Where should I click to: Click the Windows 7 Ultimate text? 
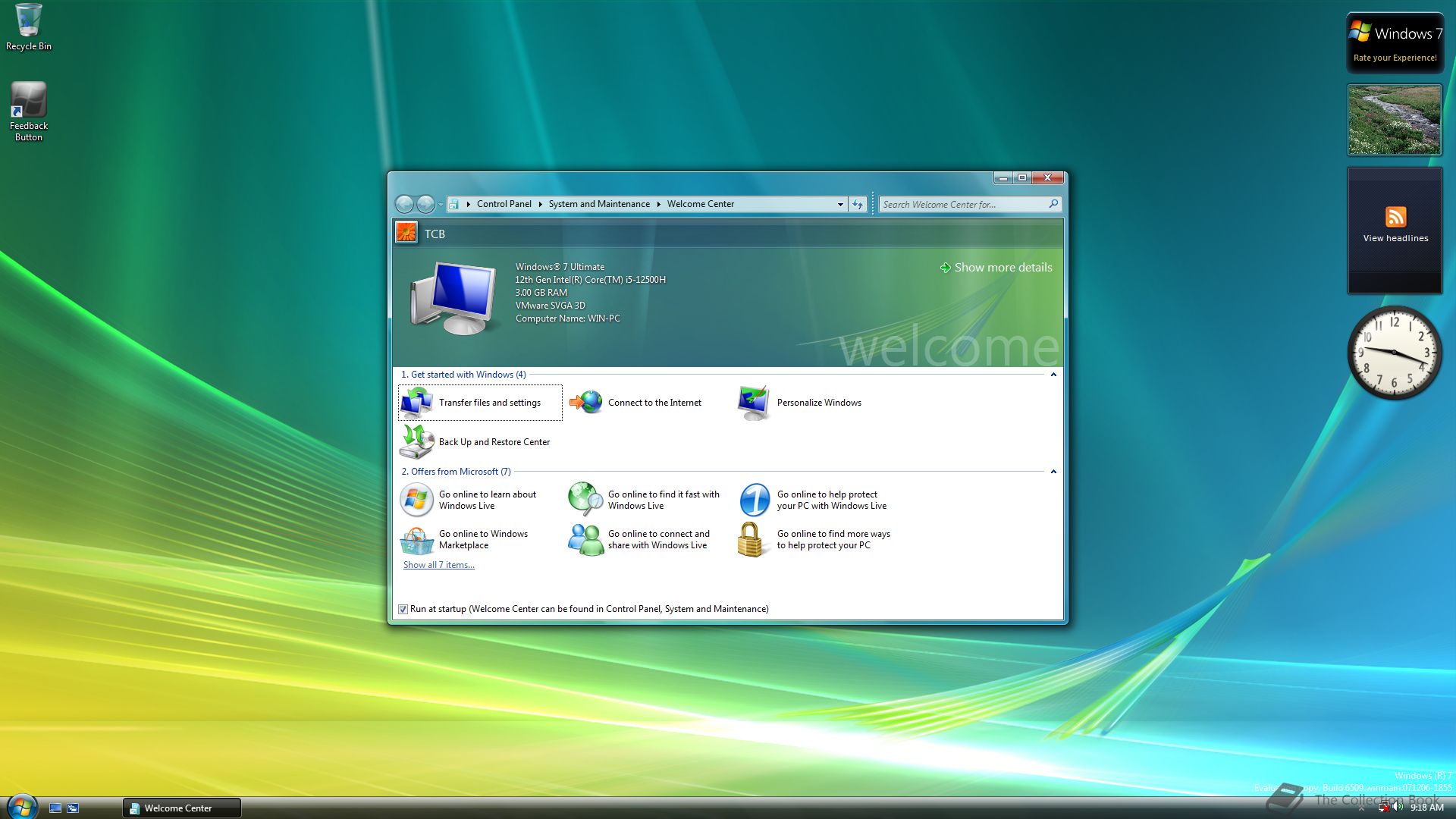pyautogui.click(x=560, y=267)
